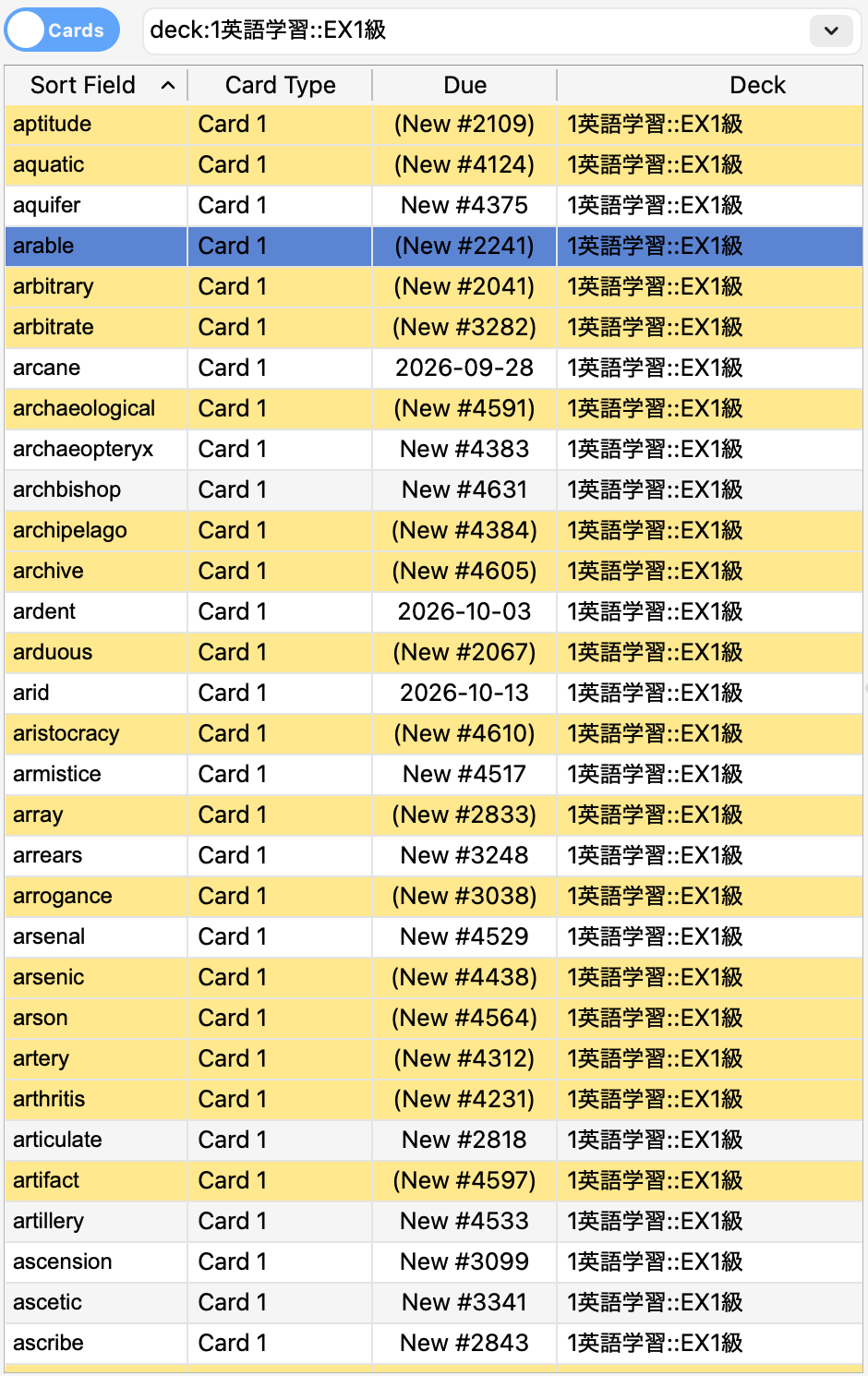Viewport: 868px width, 1376px height.
Task: Select the 'aquatic' row
Action: tap(434, 164)
